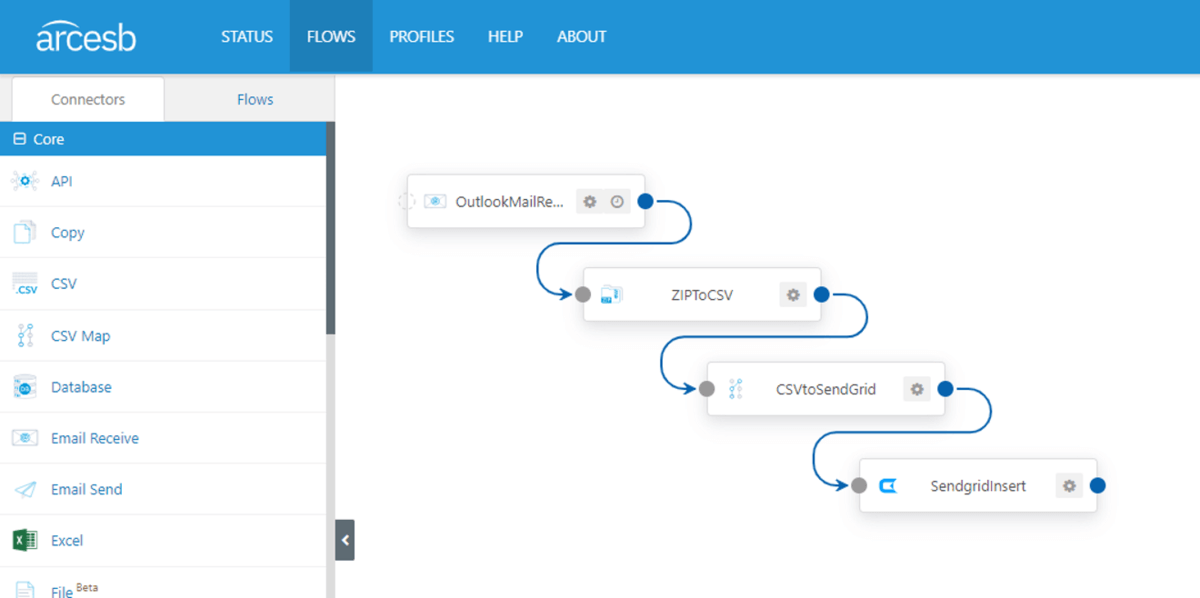Open the ABOUT page
Viewport: 1200px width, 598px height.
coord(581,37)
